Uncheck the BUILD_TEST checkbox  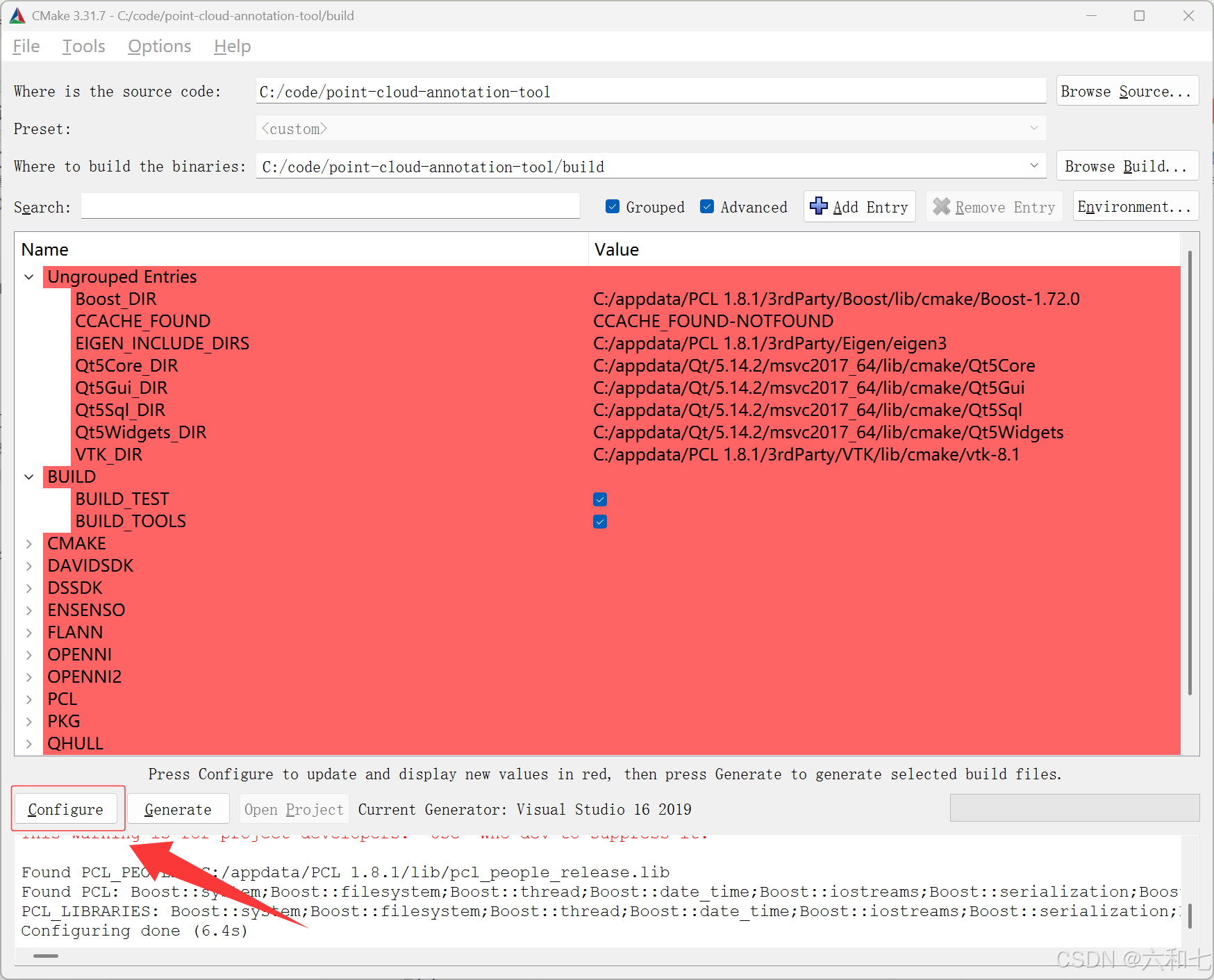coord(600,499)
